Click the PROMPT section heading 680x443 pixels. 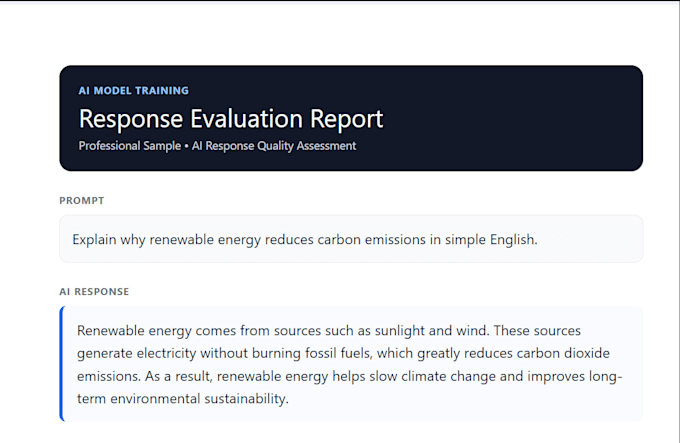[x=82, y=201]
